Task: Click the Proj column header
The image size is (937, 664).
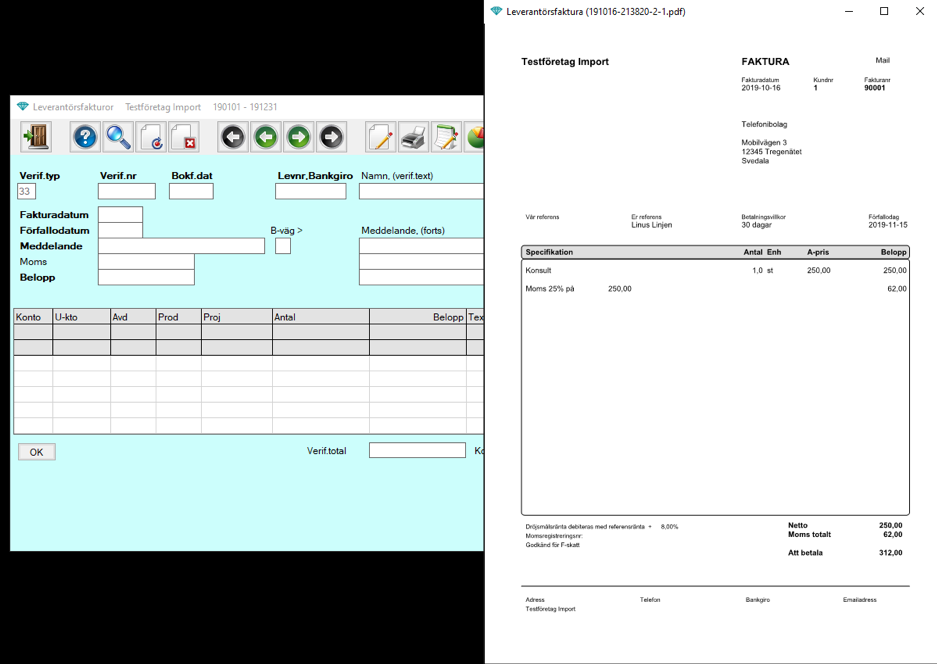Action: 237,317
